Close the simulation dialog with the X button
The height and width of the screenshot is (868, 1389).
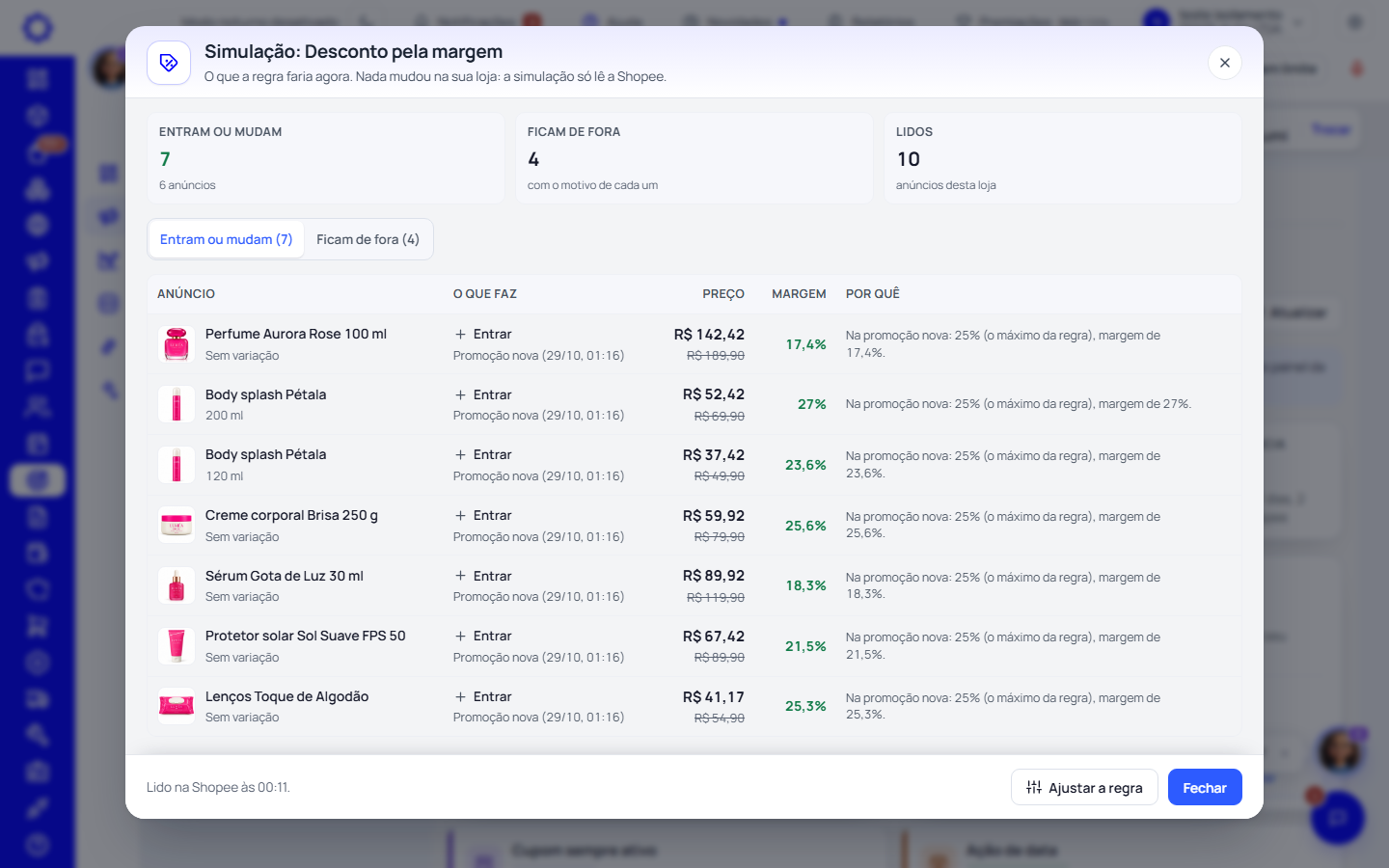click(1224, 63)
